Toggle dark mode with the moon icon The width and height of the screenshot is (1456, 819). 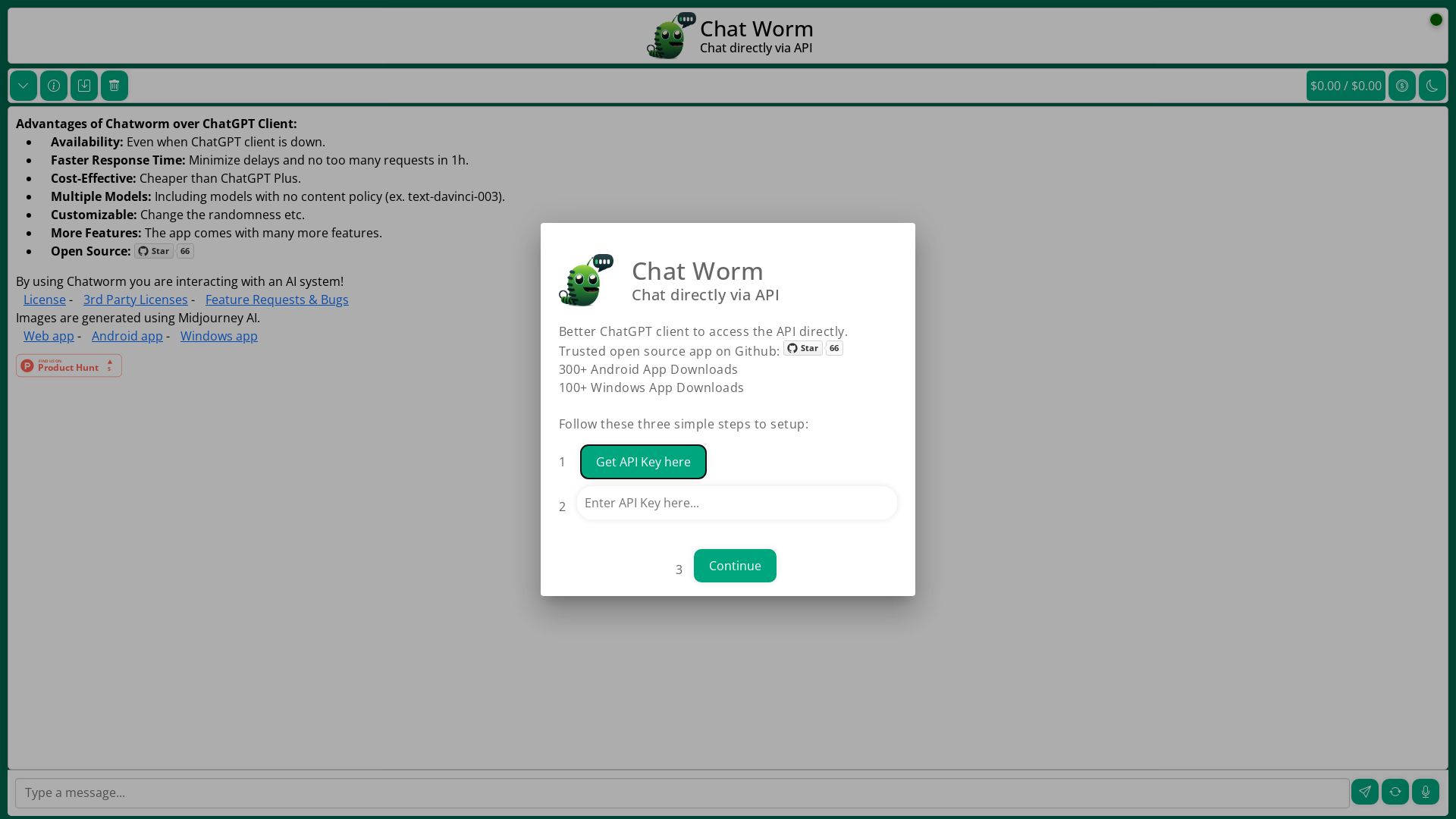coord(1432,86)
